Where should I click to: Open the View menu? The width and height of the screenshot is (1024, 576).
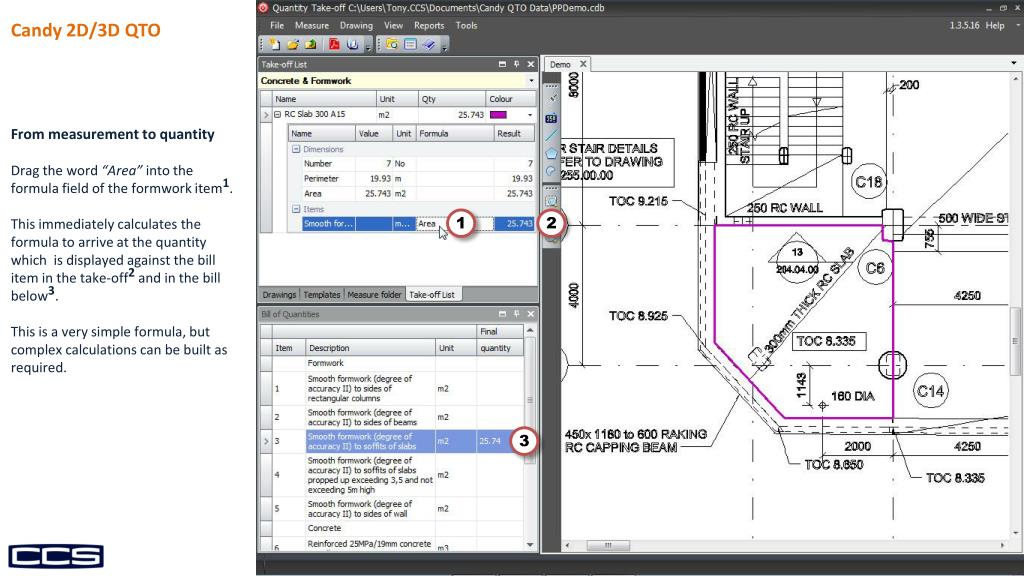pos(393,25)
